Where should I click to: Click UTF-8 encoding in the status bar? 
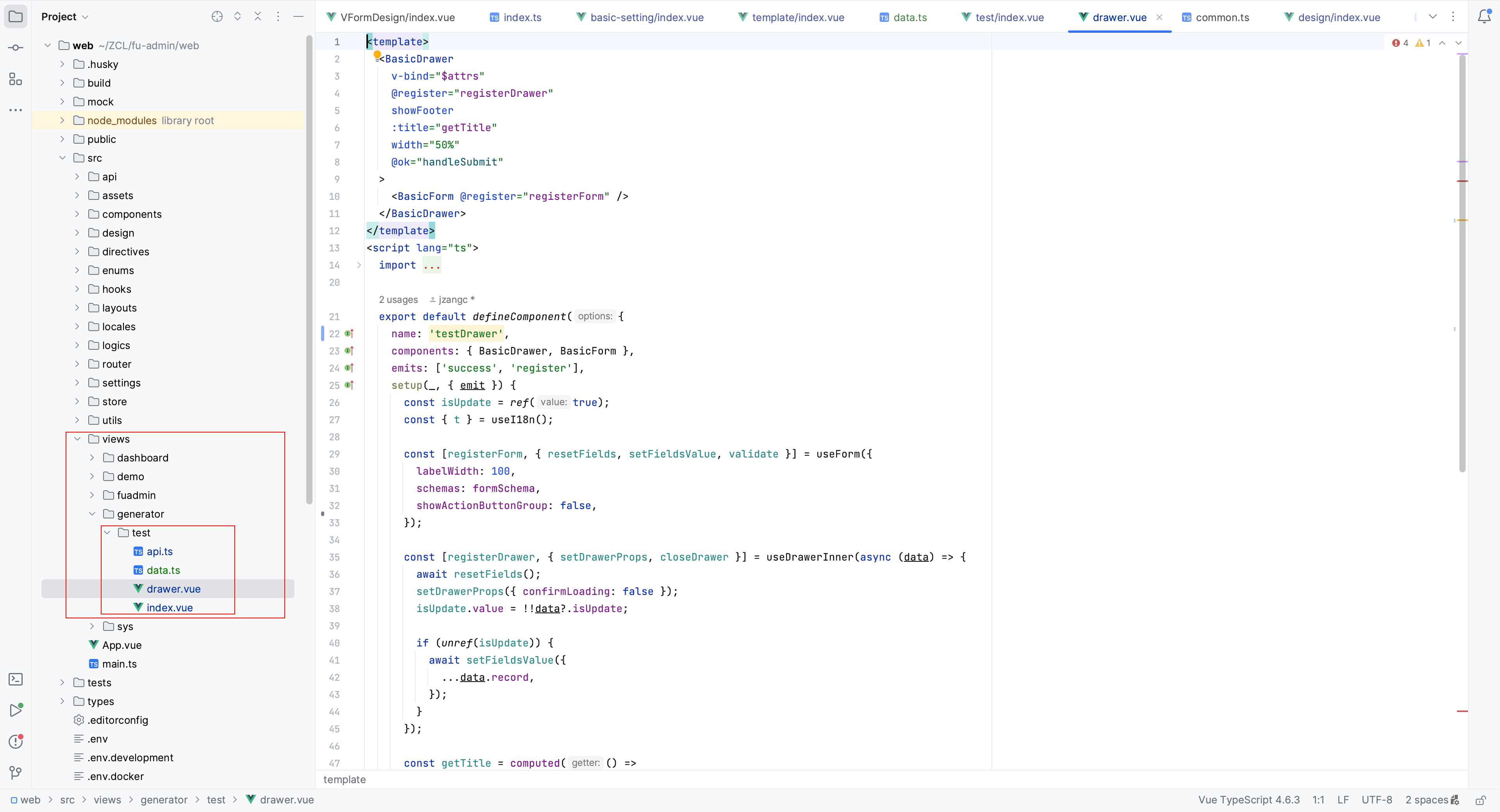coord(1377,800)
